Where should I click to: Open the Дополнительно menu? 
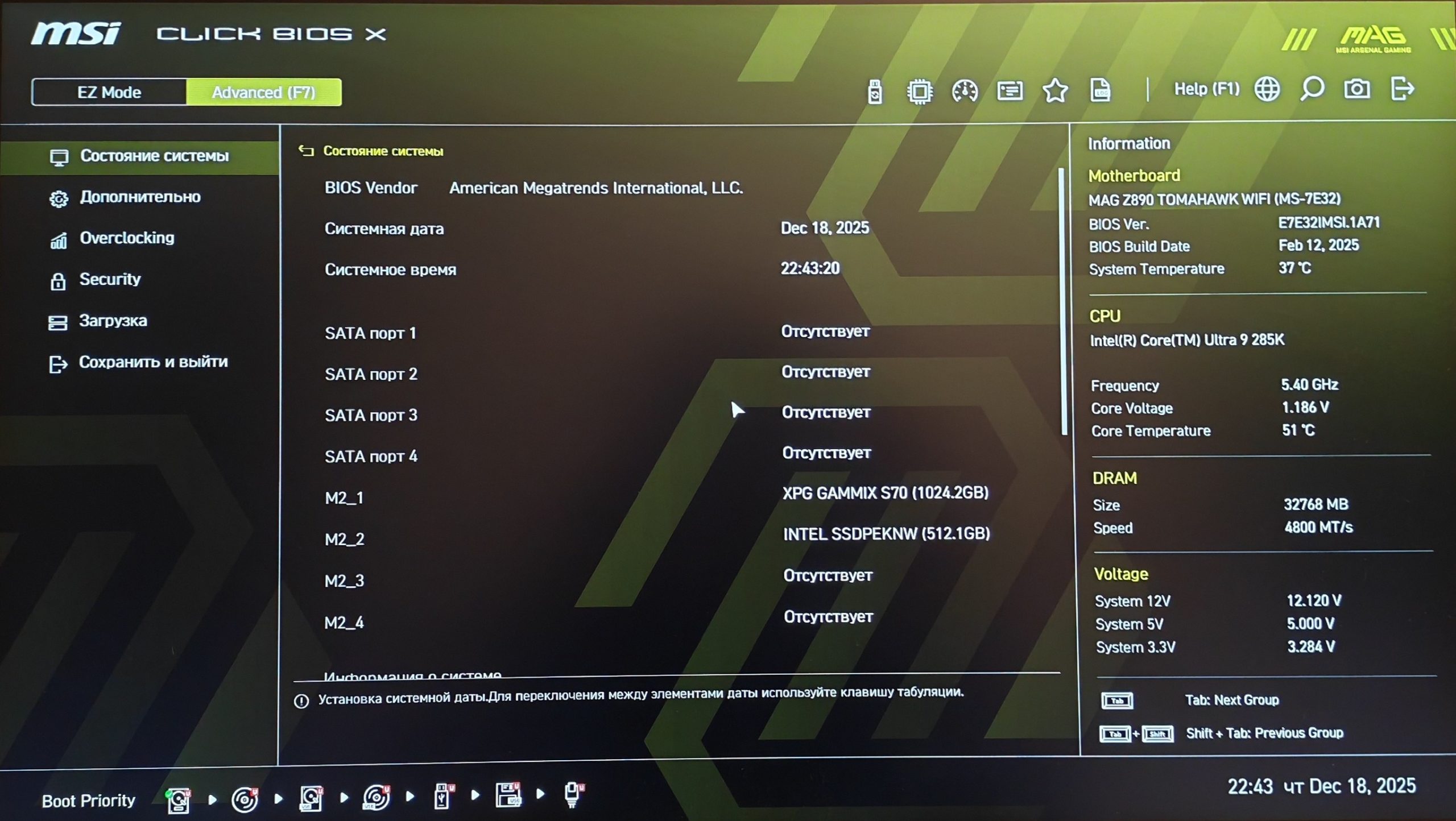click(x=140, y=197)
